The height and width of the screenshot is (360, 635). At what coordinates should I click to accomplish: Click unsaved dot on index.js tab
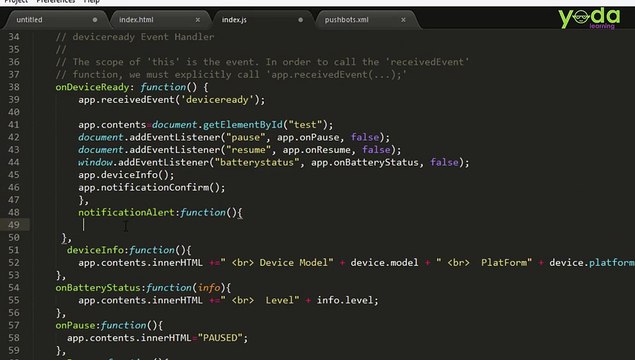(x=300, y=20)
